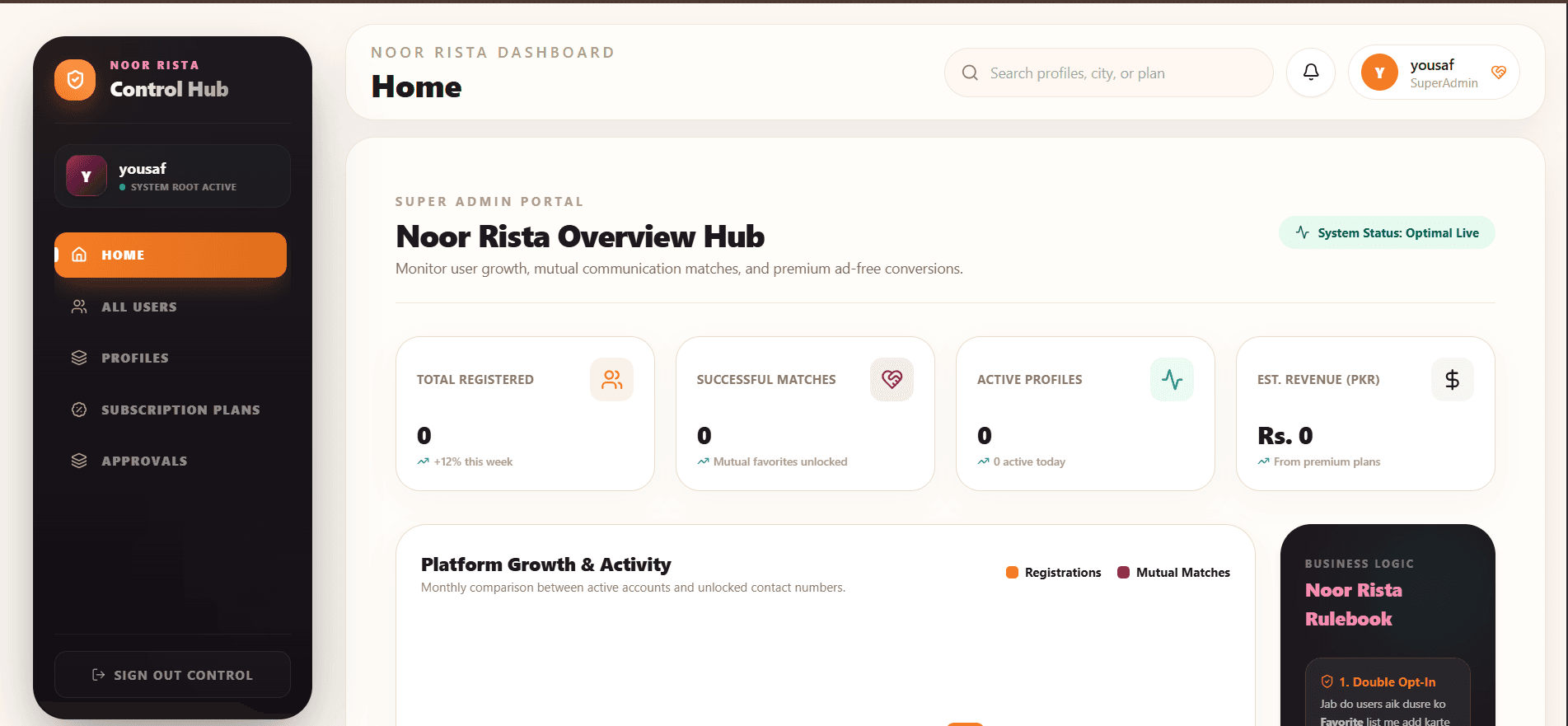Click the Successful Matches heart icon
The height and width of the screenshot is (726, 1568).
point(892,380)
